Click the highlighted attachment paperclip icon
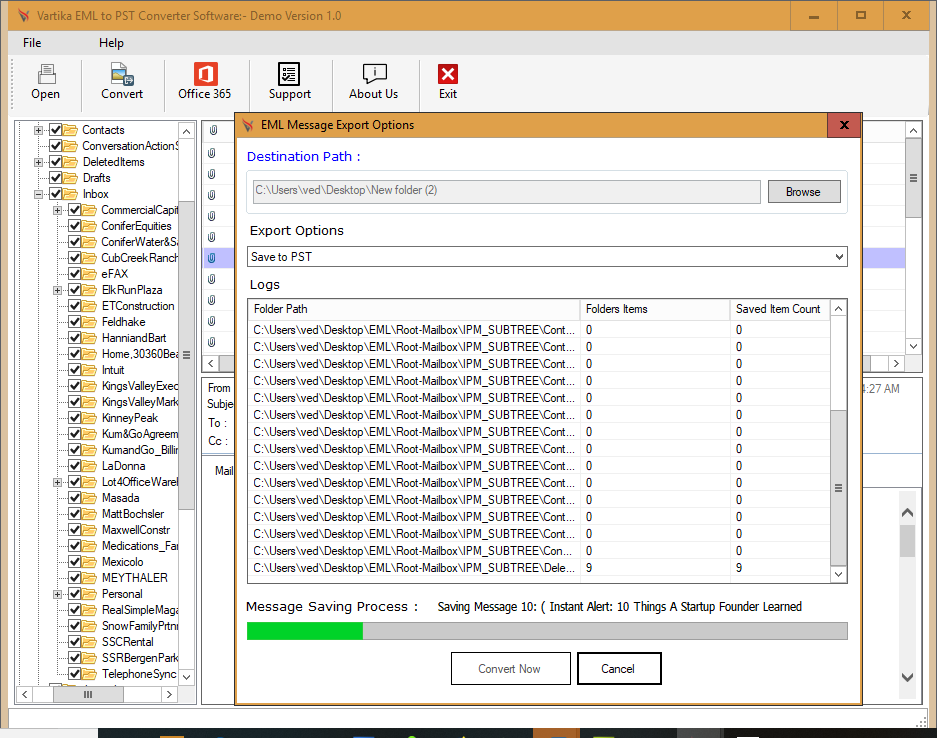Screen dimensions: 937x738 [212, 258]
